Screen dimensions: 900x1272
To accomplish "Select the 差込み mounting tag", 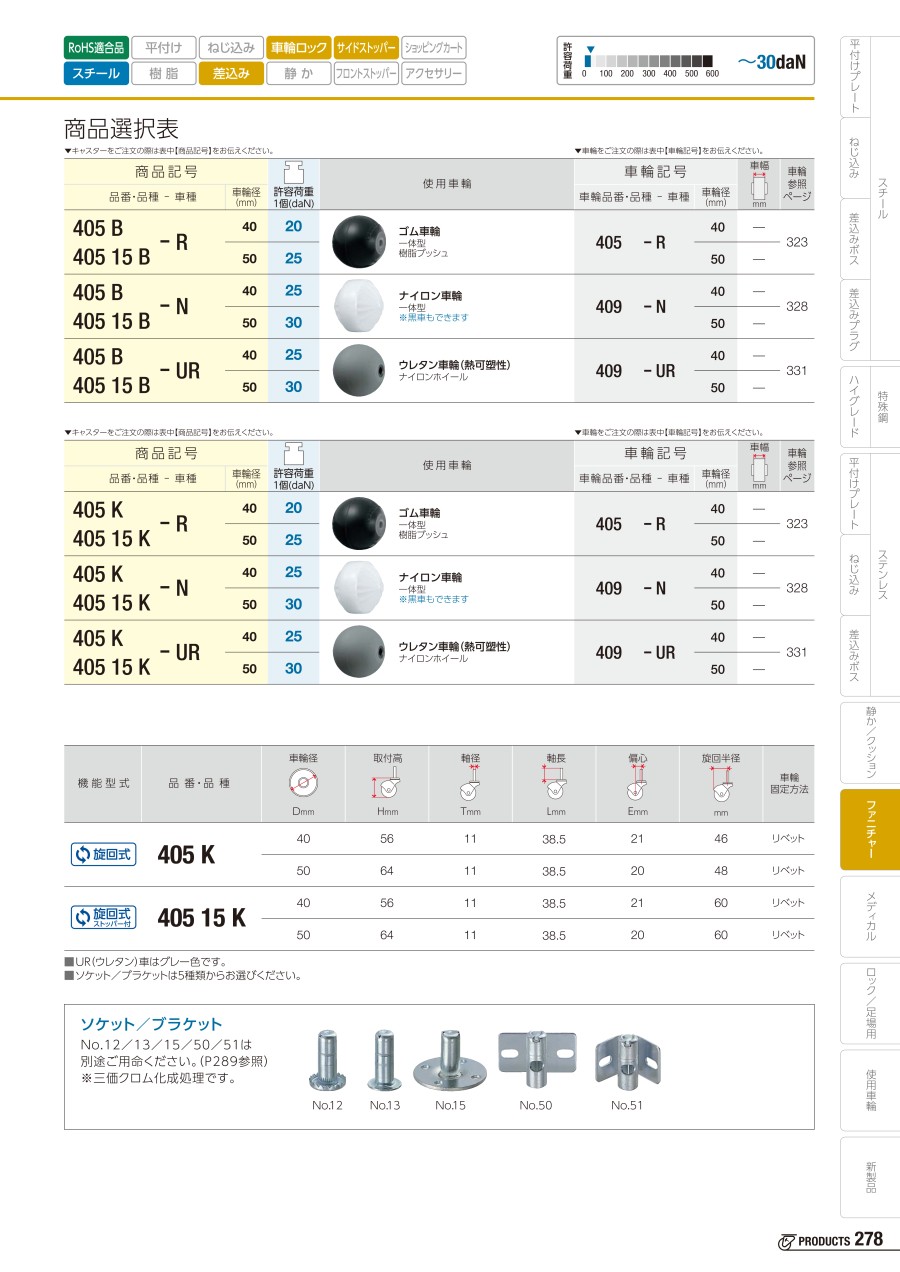I will tap(231, 73).
